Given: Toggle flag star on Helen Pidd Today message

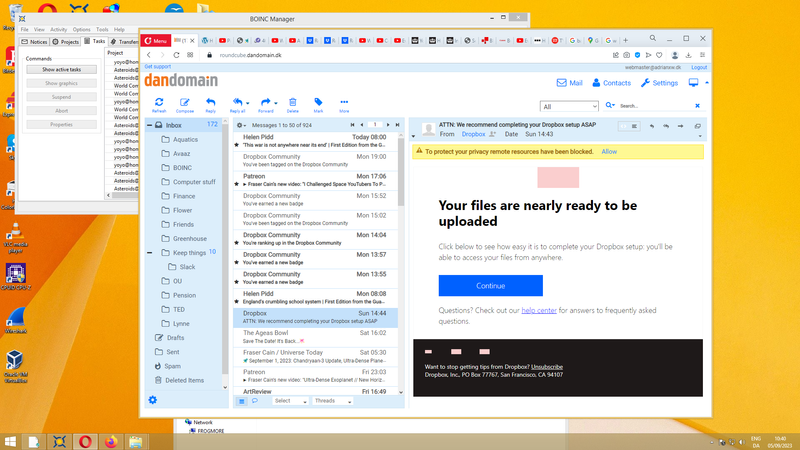Looking at the screenshot, I should pos(236,145).
